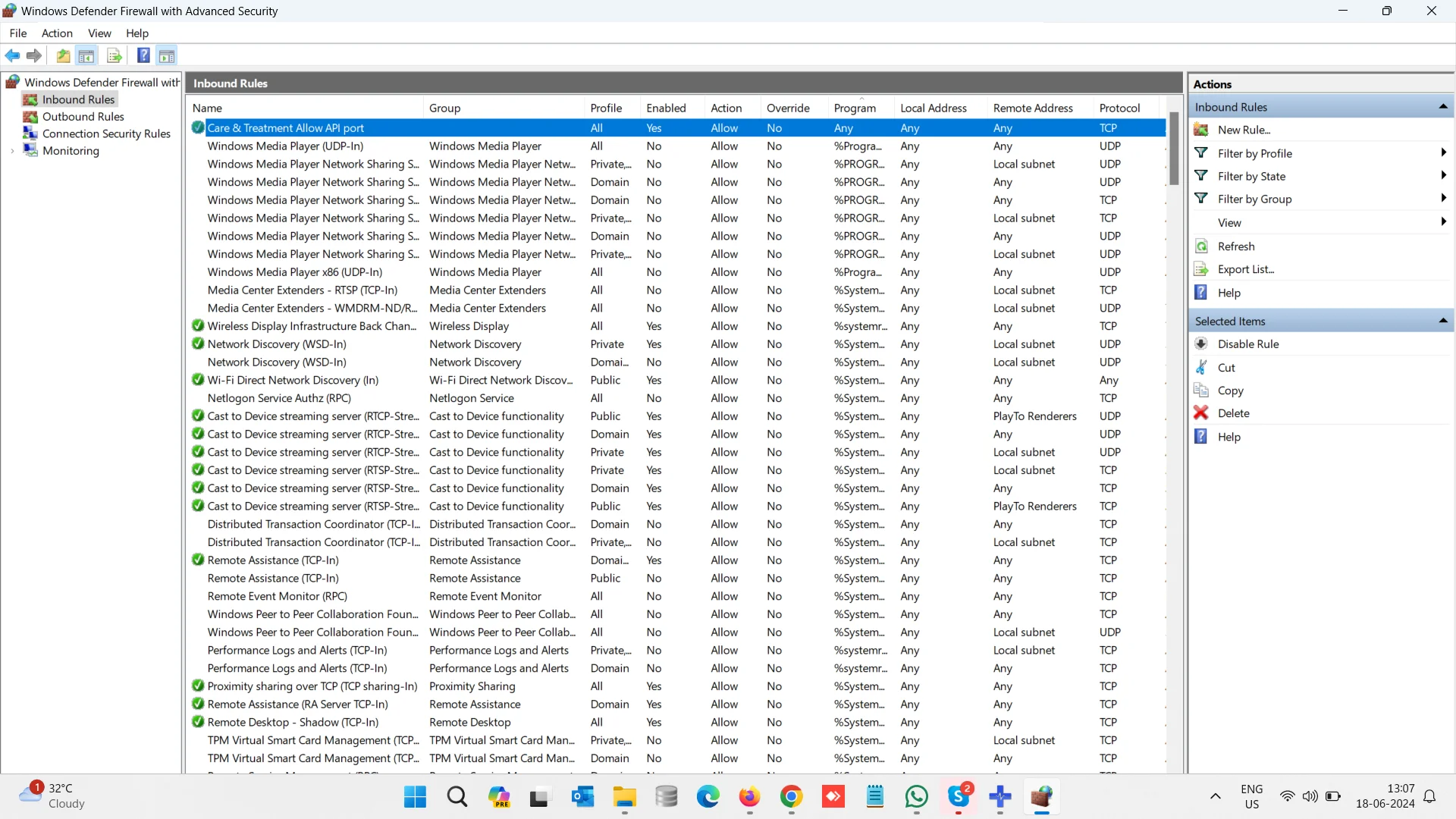Open Filter by Group submenu arrow
The image size is (1456, 819).
pyautogui.click(x=1443, y=199)
